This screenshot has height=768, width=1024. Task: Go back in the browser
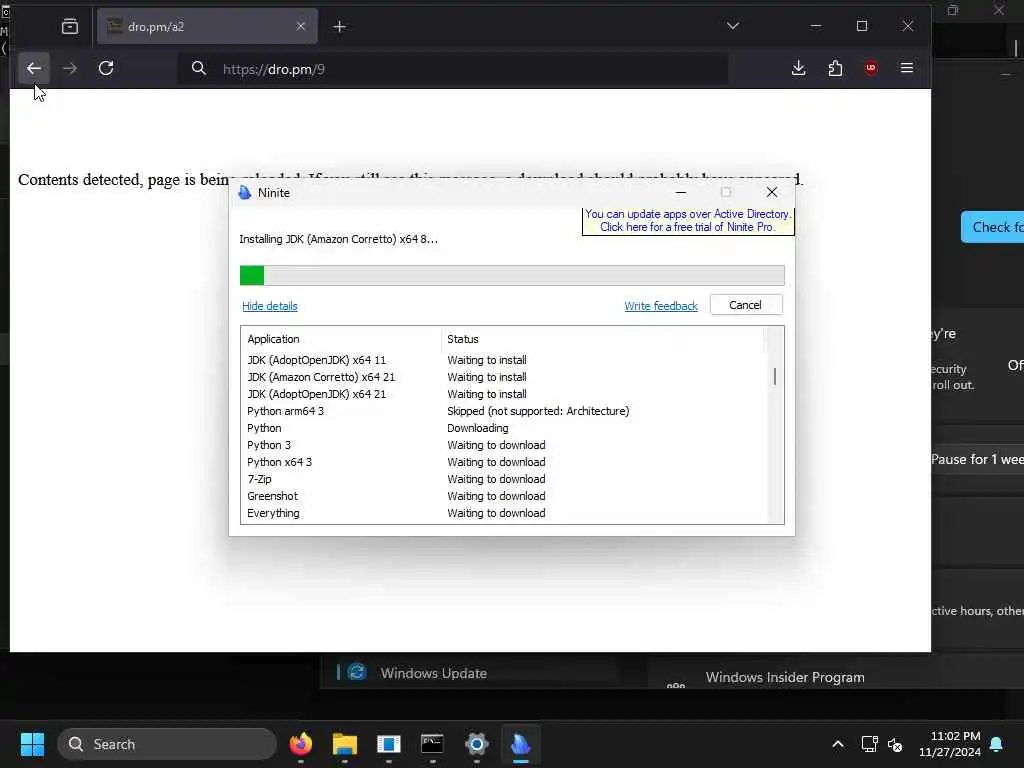pyautogui.click(x=33, y=68)
